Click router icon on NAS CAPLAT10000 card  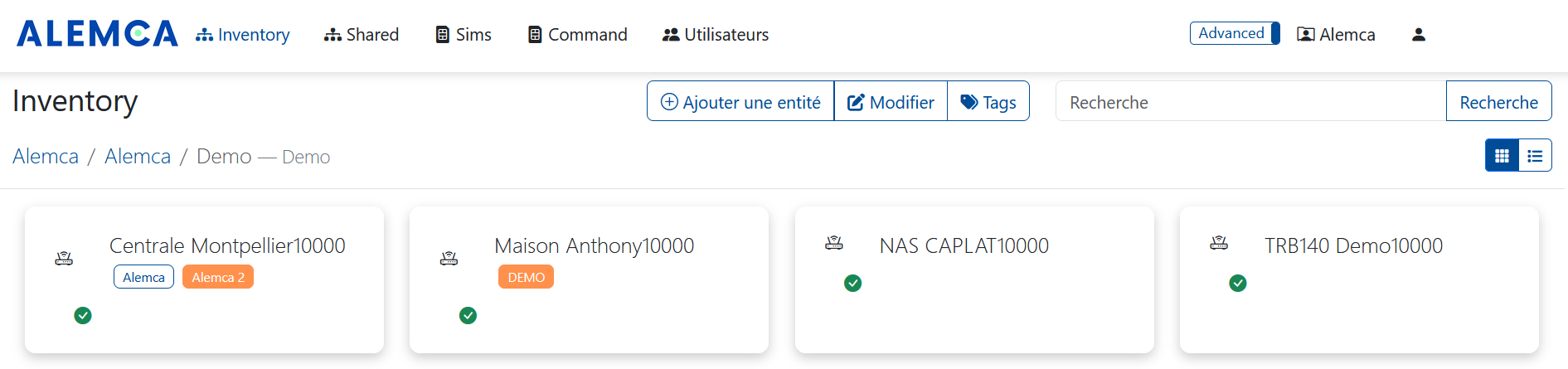click(834, 243)
